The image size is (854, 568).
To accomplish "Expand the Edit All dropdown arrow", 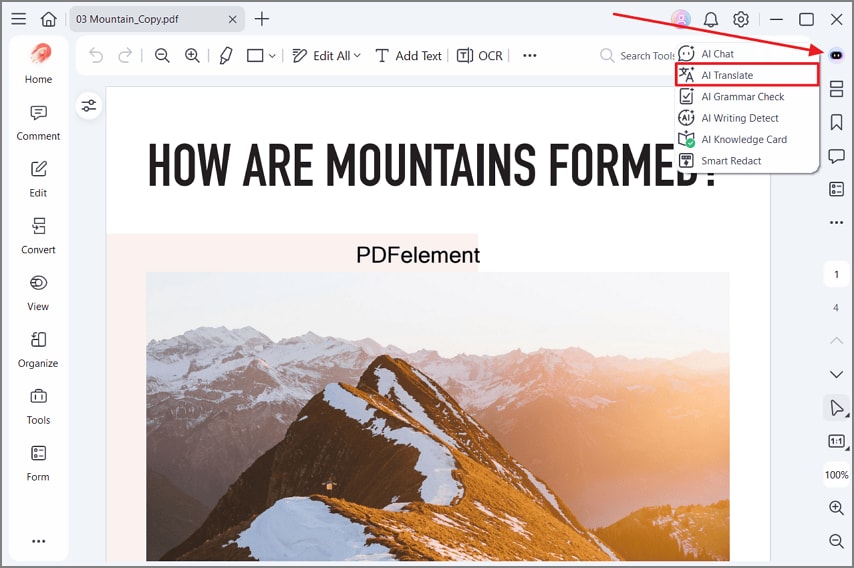I will coord(357,56).
